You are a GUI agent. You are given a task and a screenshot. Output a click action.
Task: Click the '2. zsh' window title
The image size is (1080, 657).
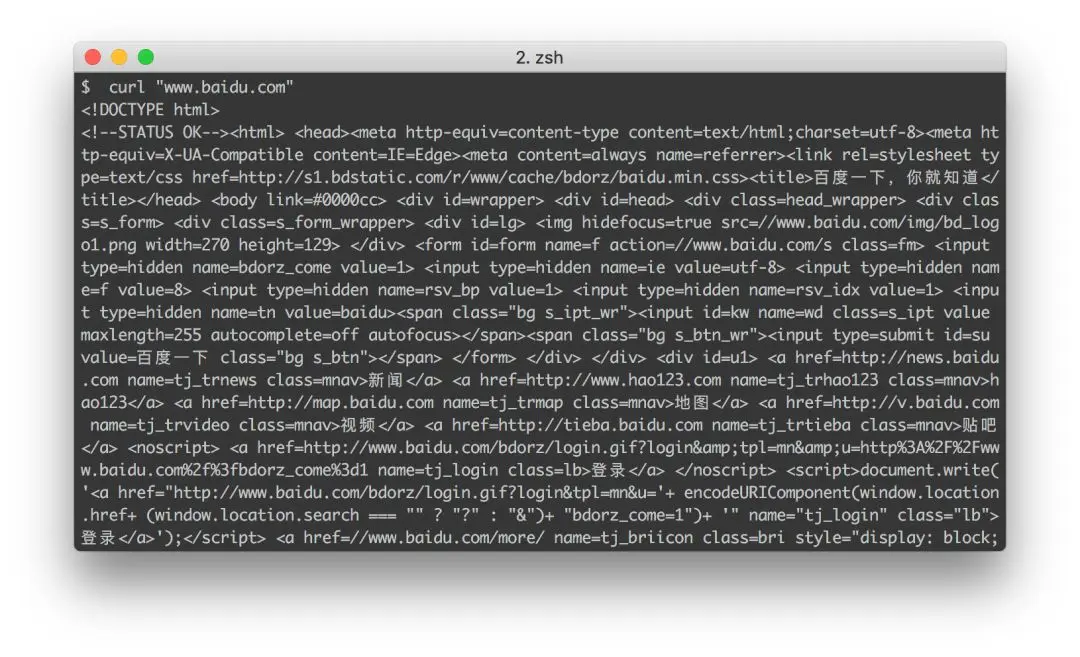click(539, 57)
